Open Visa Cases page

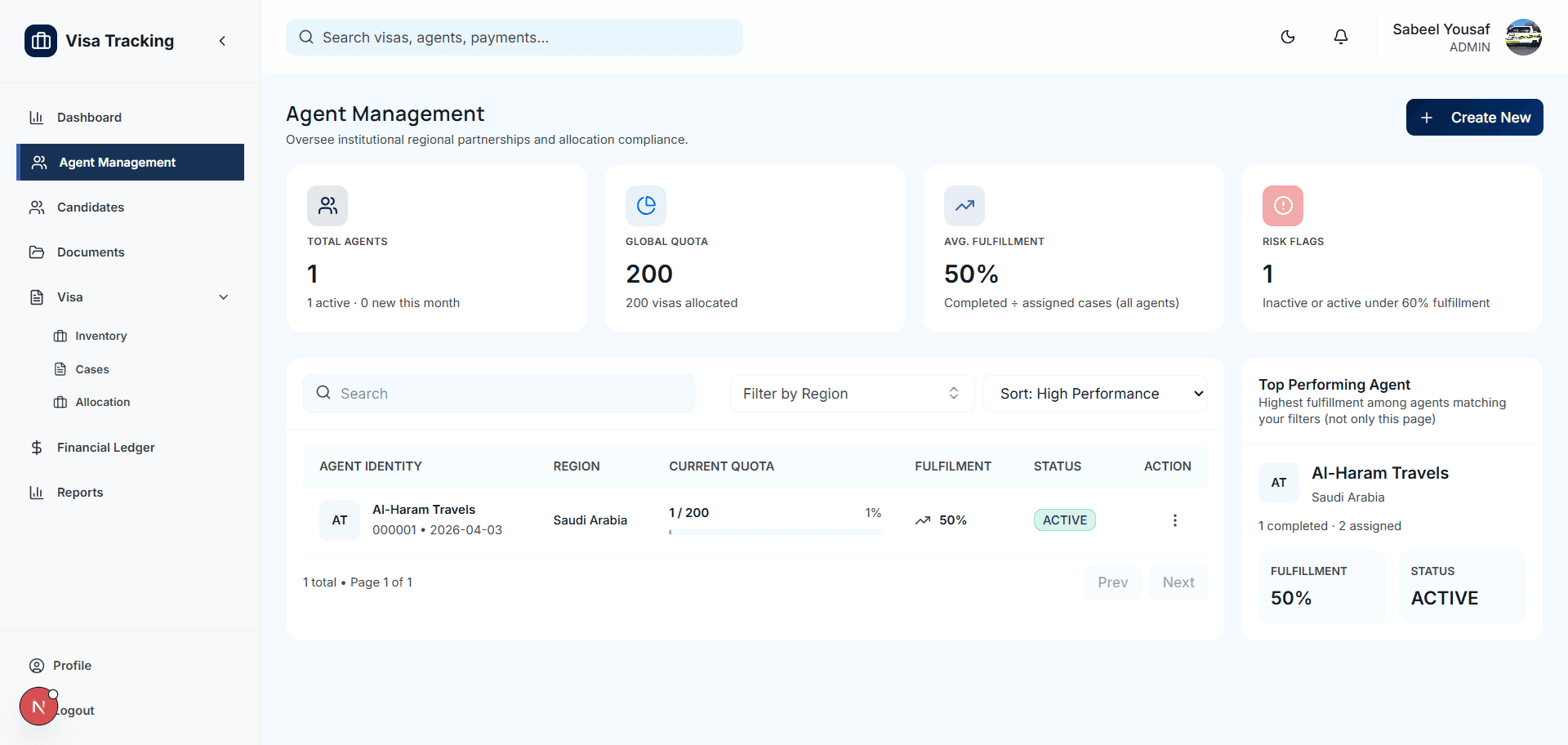[92, 369]
